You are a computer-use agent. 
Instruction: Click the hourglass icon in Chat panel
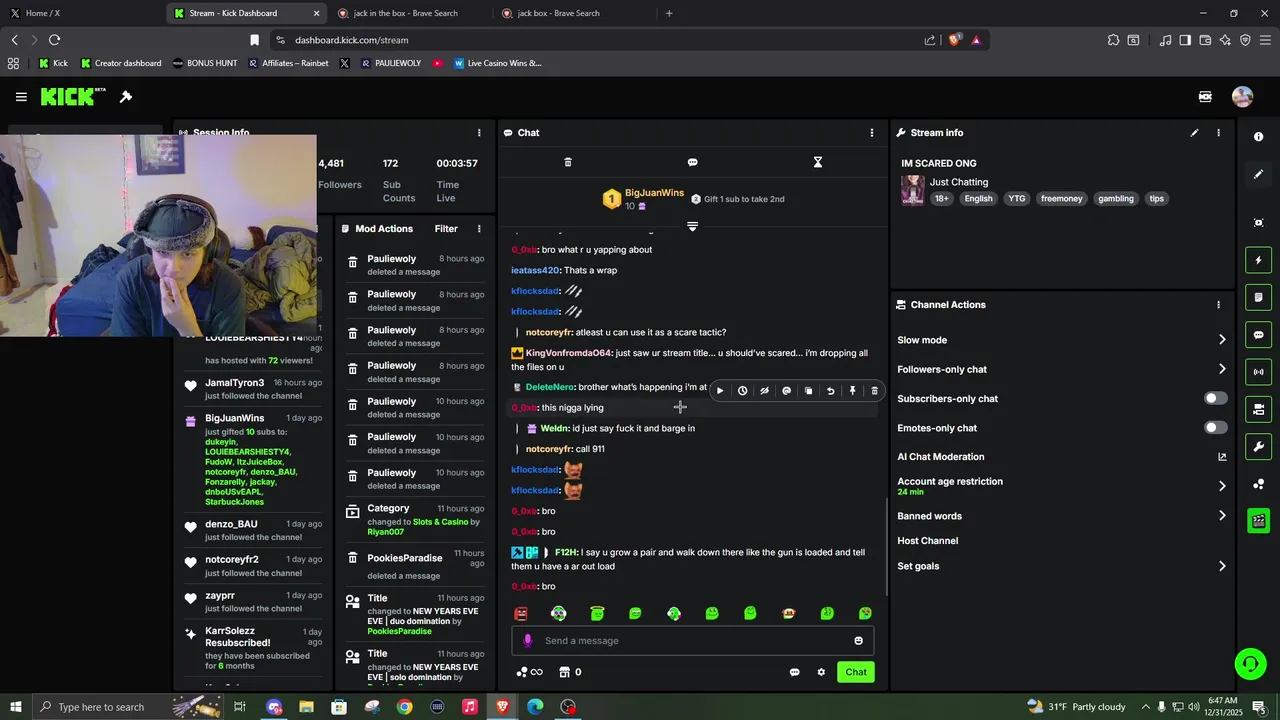point(817,162)
